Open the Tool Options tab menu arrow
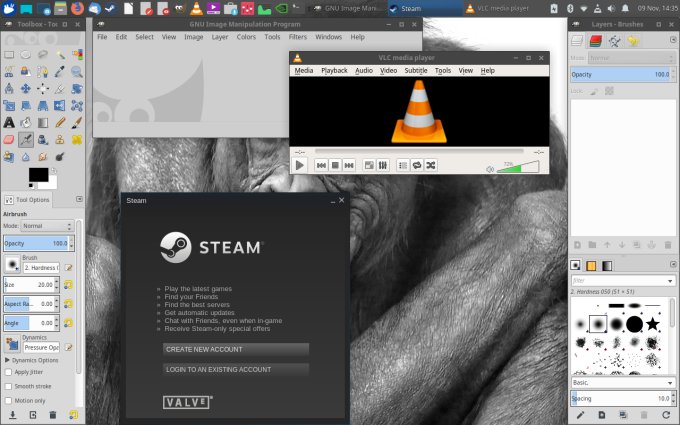The height and width of the screenshot is (425, 680). point(79,199)
